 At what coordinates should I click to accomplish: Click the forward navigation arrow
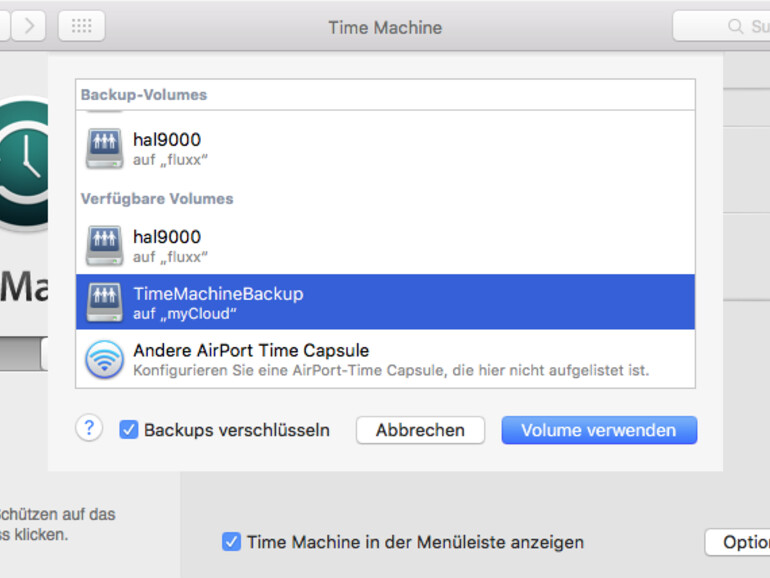pos(28,26)
